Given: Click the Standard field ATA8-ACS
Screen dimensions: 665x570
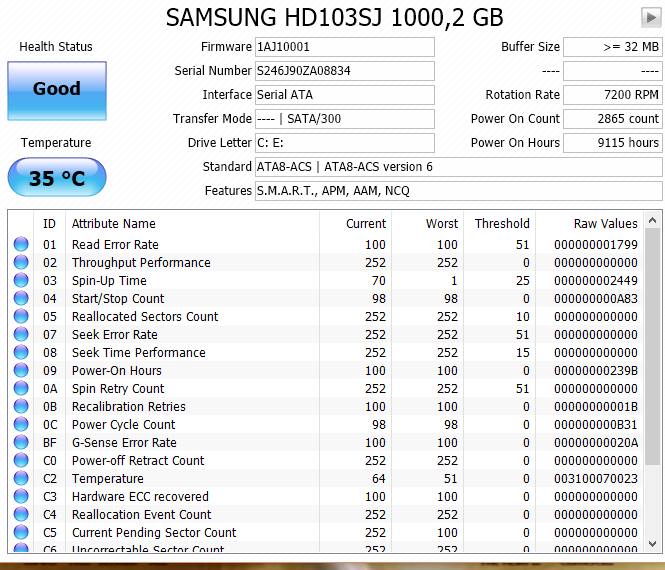Looking at the screenshot, I should pyautogui.click(x=458, y=167).
